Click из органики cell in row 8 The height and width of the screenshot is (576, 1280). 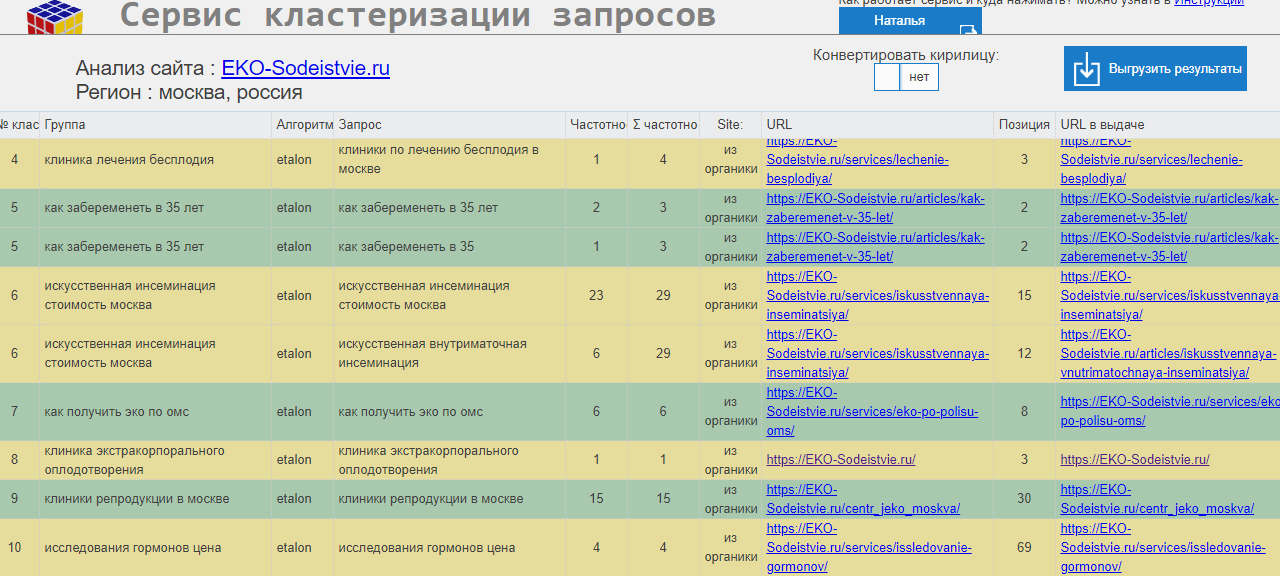731,460
